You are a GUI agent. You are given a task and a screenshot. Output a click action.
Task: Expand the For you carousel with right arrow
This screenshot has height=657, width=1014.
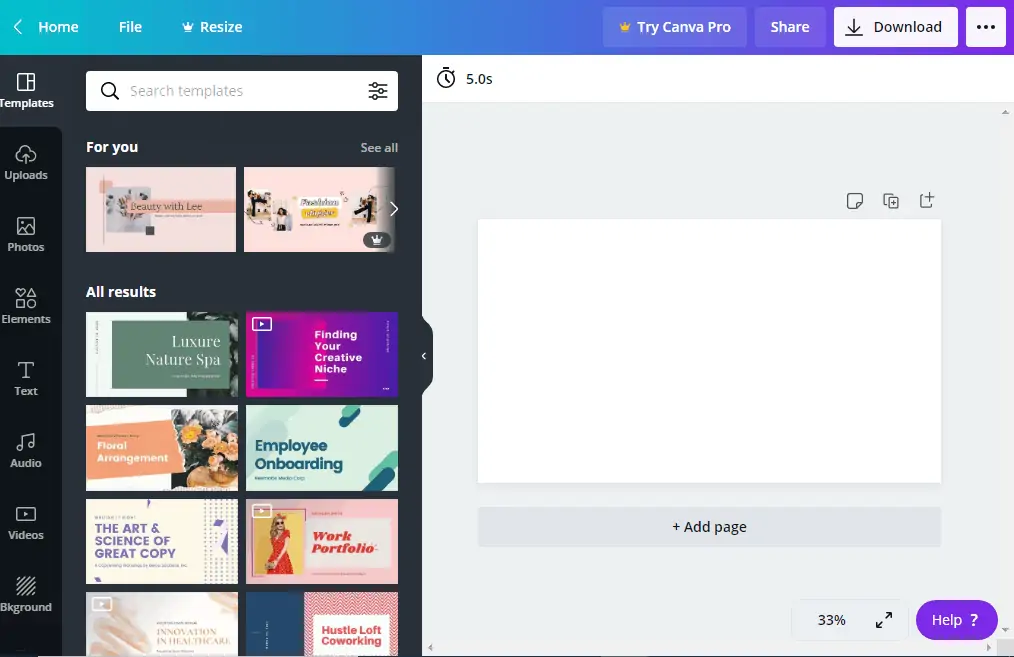(393, 208)
